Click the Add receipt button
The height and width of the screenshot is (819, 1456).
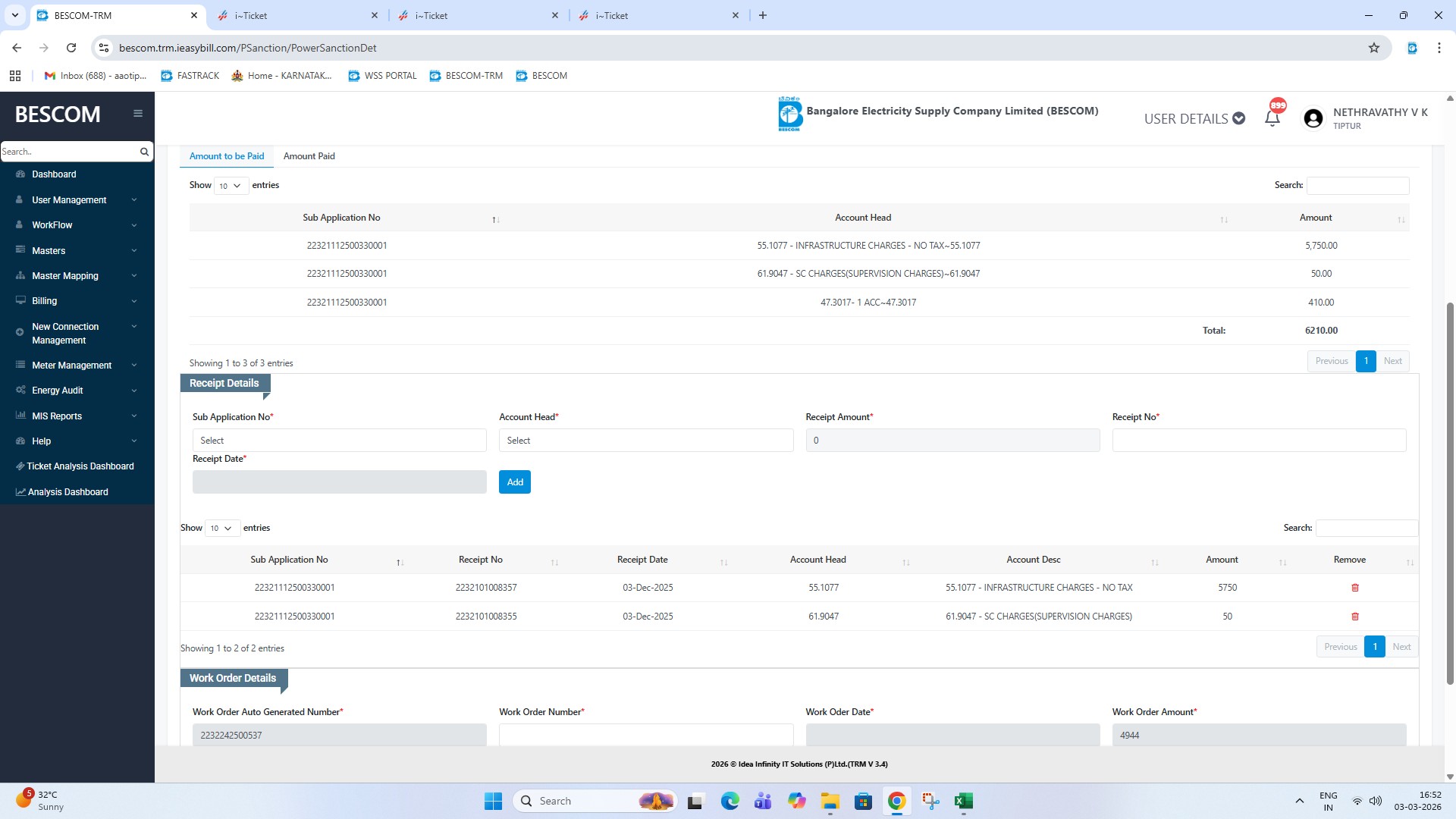(x=514, y=482)
